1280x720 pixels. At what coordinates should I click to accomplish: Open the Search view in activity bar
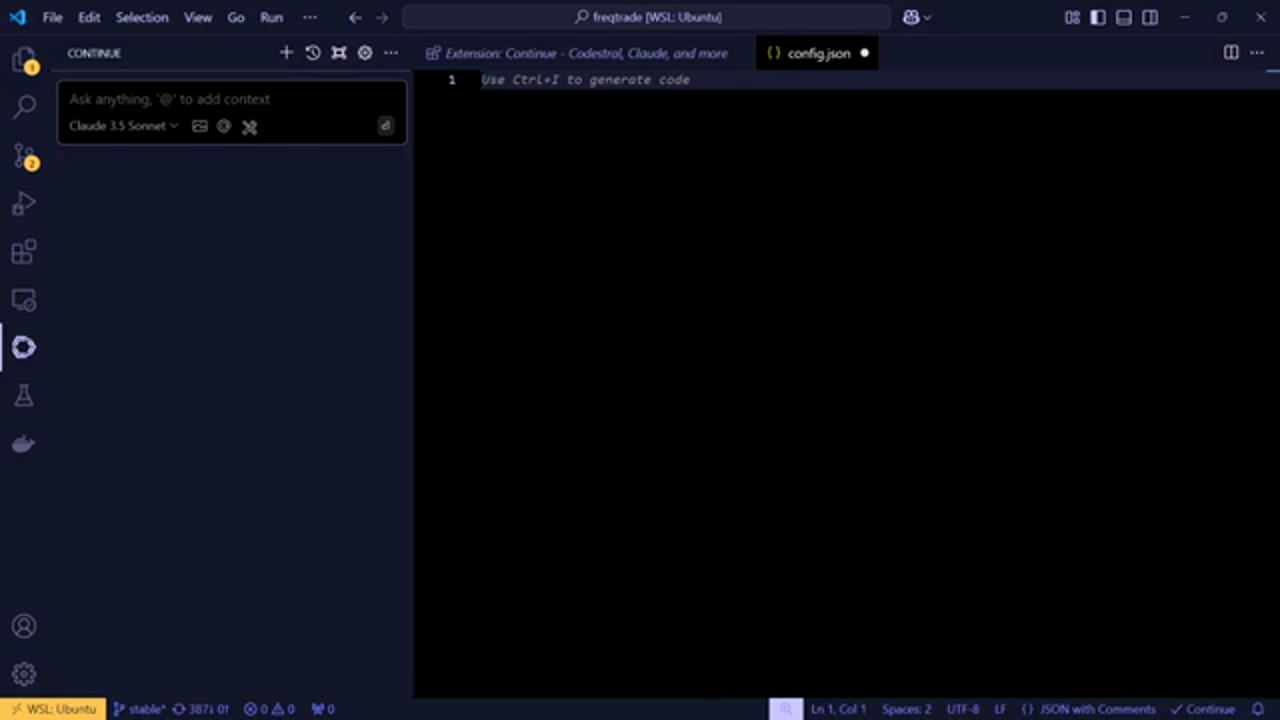pos(24,106)
